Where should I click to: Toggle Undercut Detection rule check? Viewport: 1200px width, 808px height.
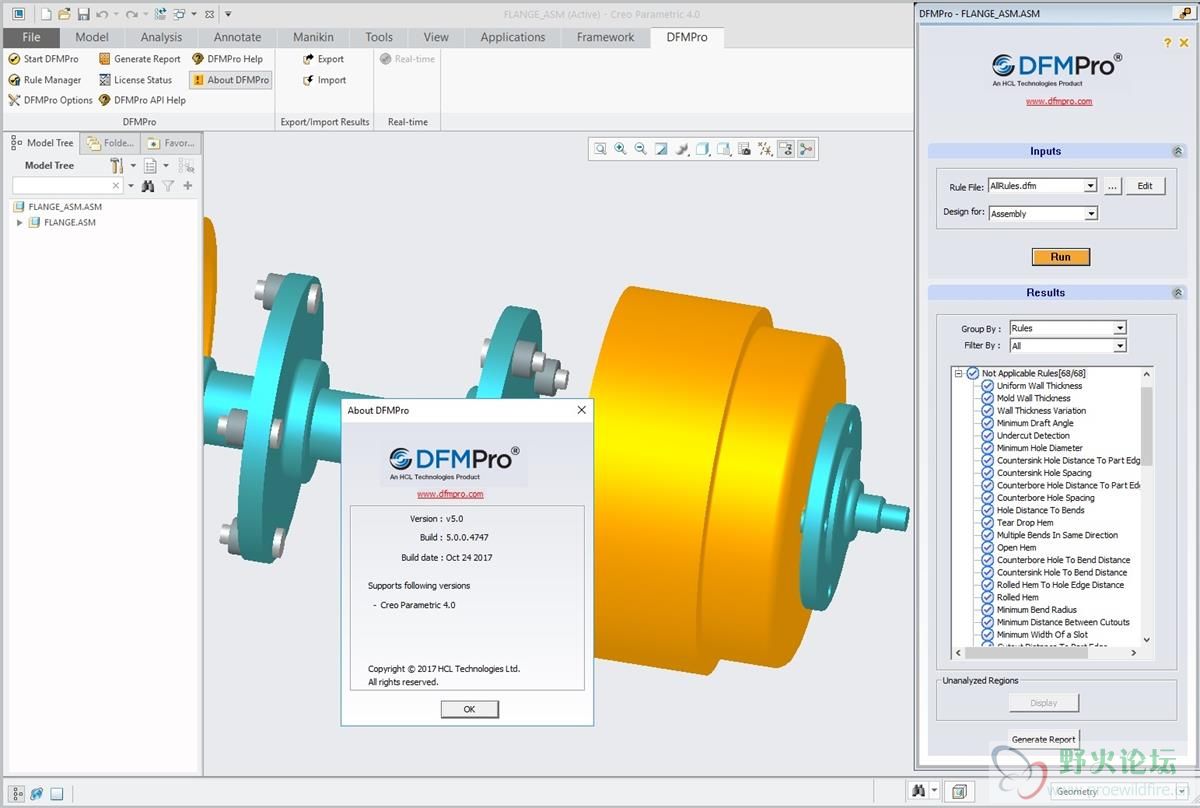[988, 436]
